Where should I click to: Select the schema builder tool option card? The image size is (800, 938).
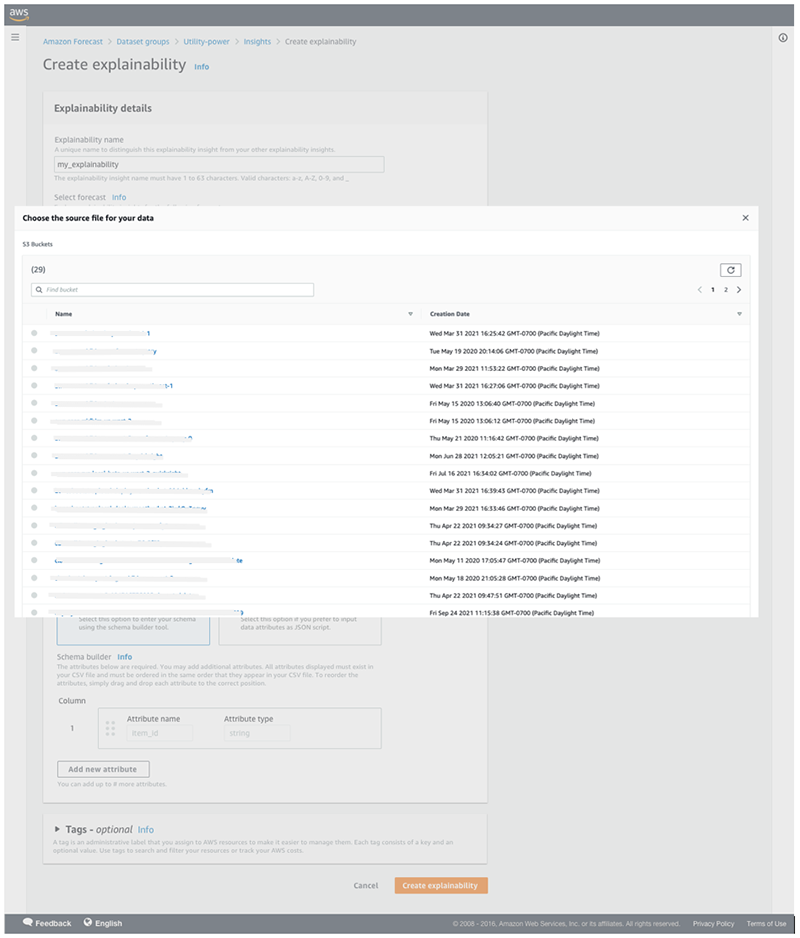coord(133,631)
